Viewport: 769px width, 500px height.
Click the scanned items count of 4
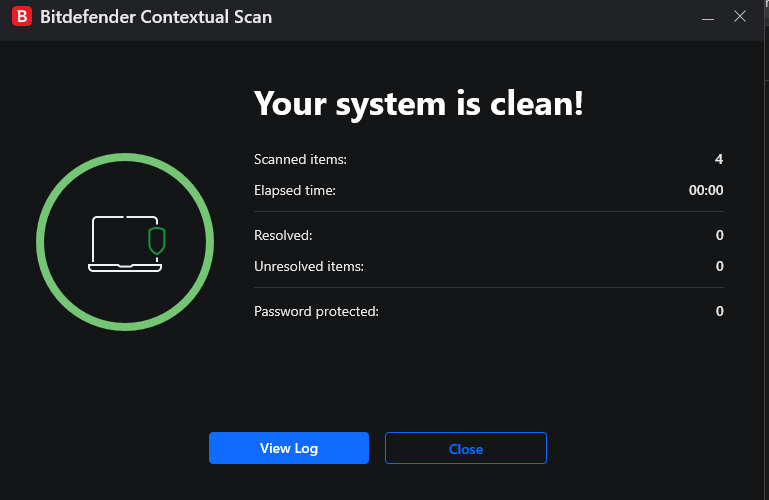point(719,160)
